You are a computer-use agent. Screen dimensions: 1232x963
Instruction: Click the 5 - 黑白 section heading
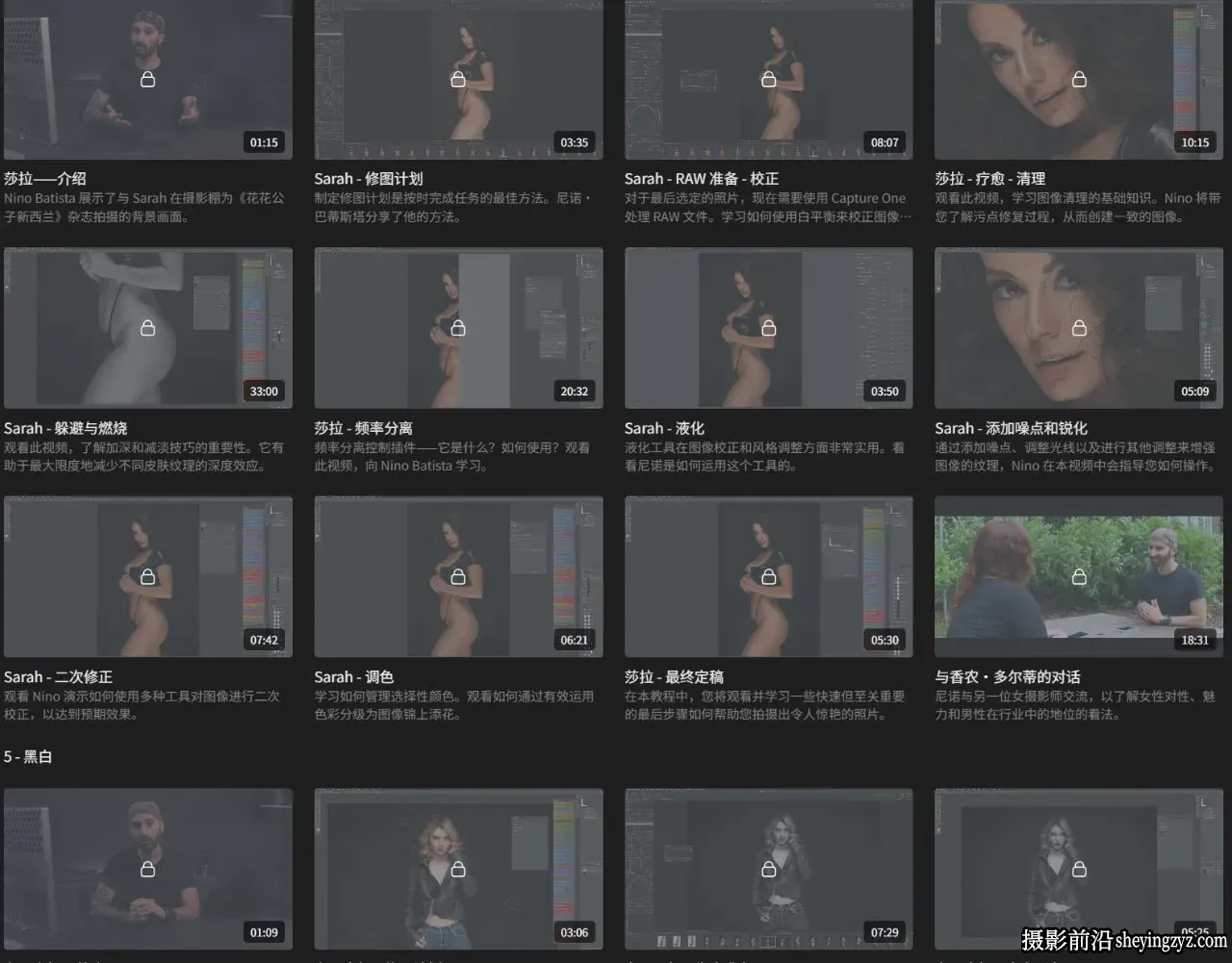click(x=28, y=757)
